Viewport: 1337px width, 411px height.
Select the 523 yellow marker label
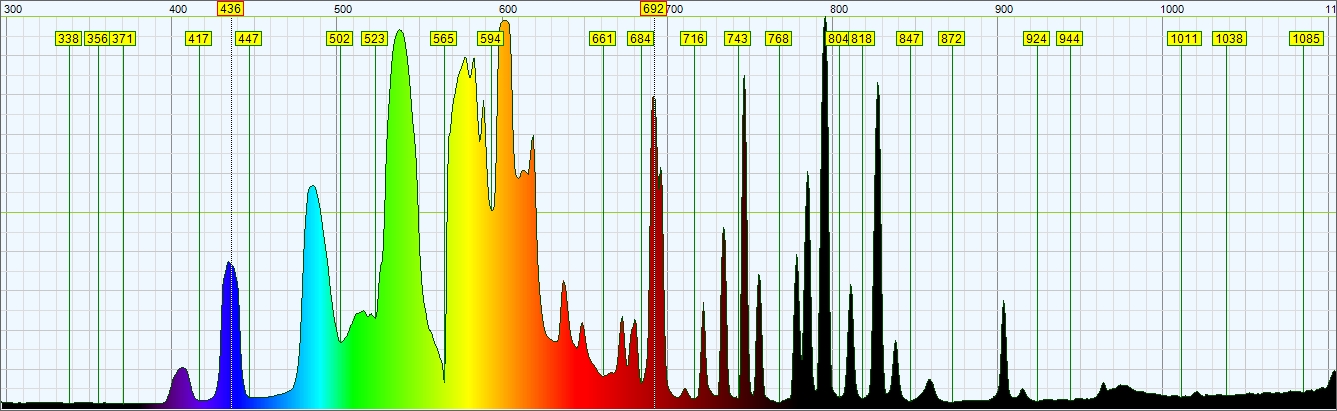[374, 39]
